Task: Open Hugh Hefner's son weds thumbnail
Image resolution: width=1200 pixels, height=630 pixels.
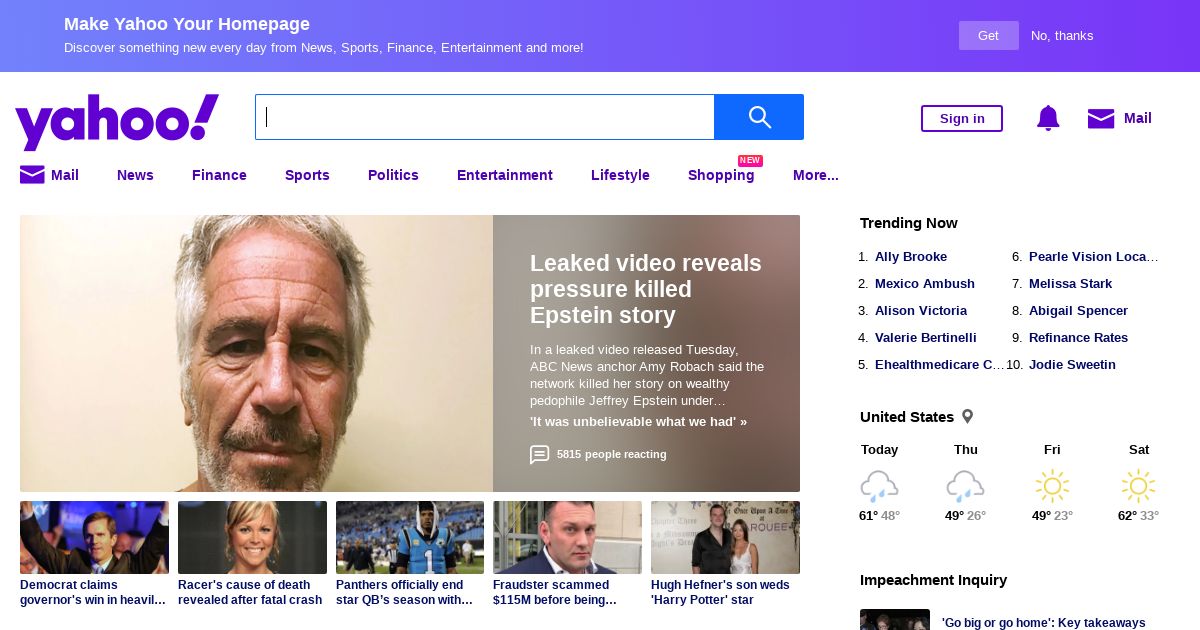Action: [x=725, y=537]
